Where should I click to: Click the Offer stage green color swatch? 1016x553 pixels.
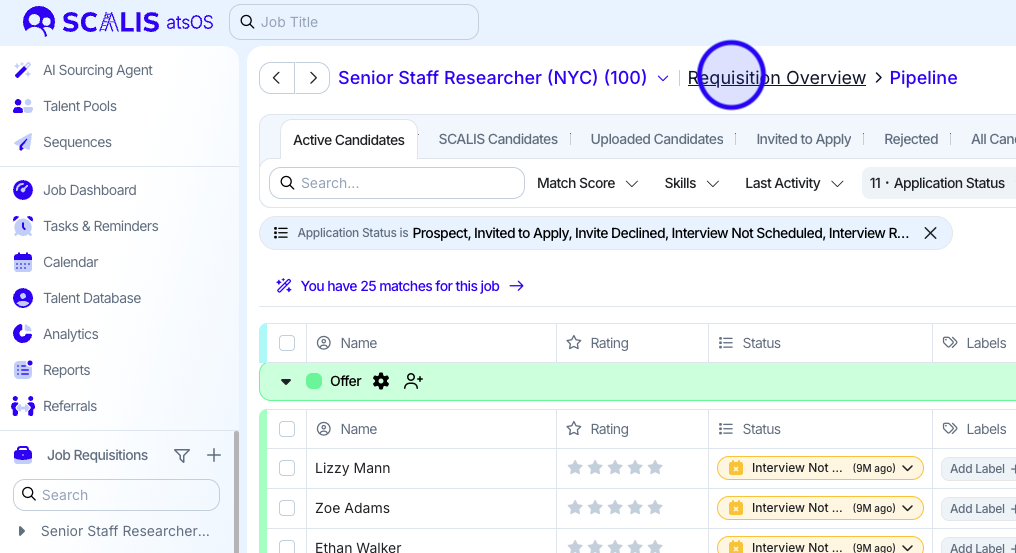(314, 381)
